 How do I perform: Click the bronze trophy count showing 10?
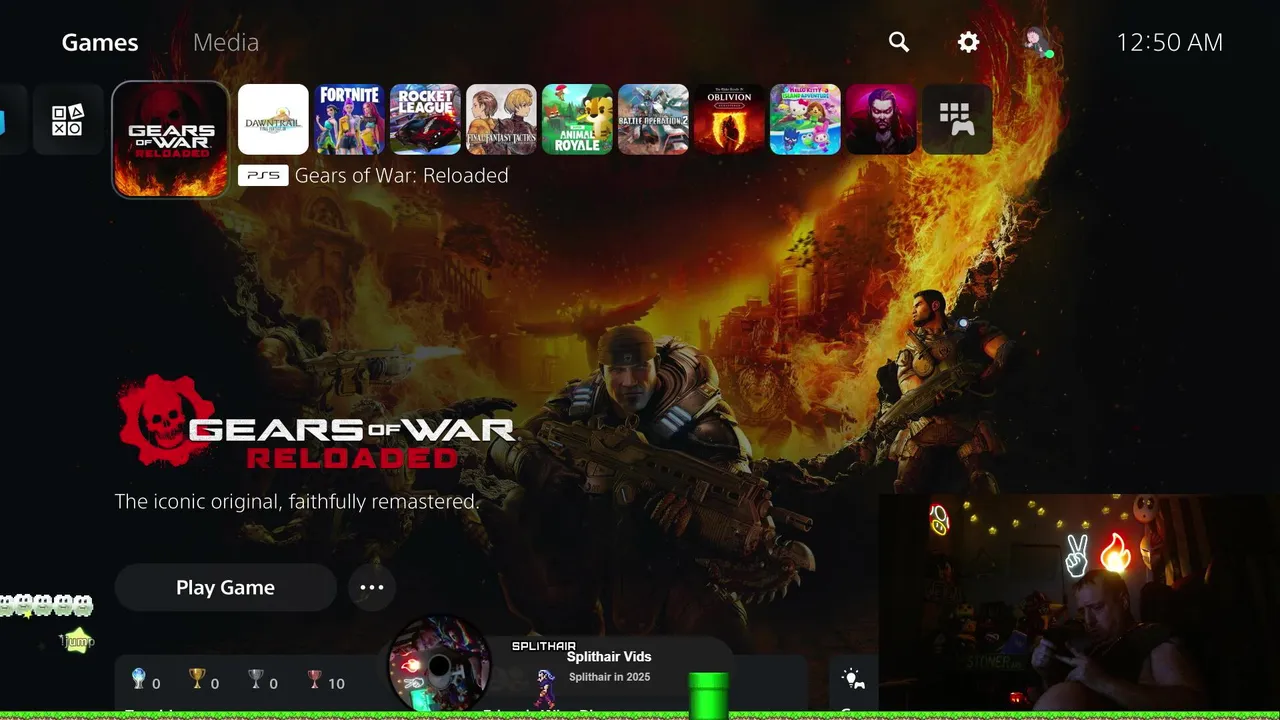click(326, 682)
